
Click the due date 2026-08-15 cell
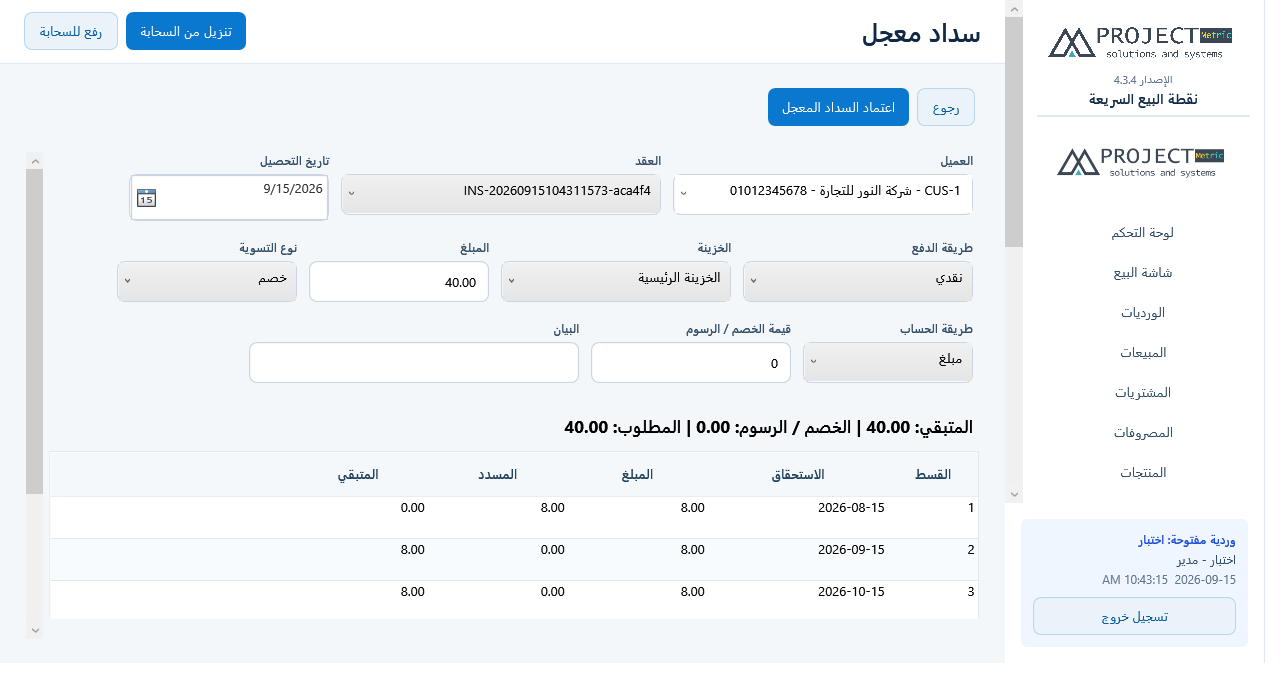point(851,508)
